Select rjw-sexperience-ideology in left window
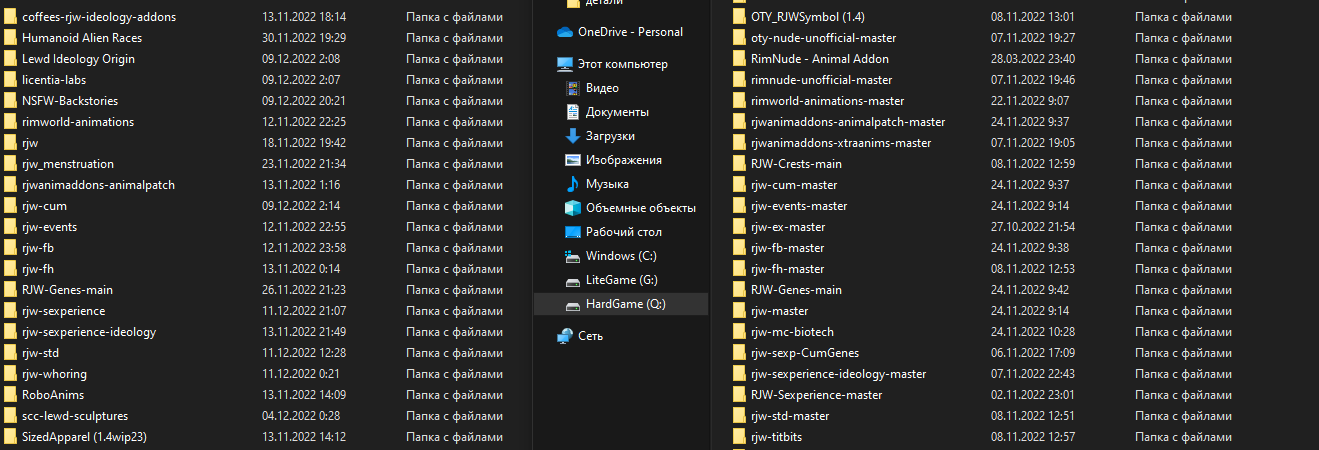Image resolution: width=1319 pixels, height=450 pixels. tap(89, 332)
